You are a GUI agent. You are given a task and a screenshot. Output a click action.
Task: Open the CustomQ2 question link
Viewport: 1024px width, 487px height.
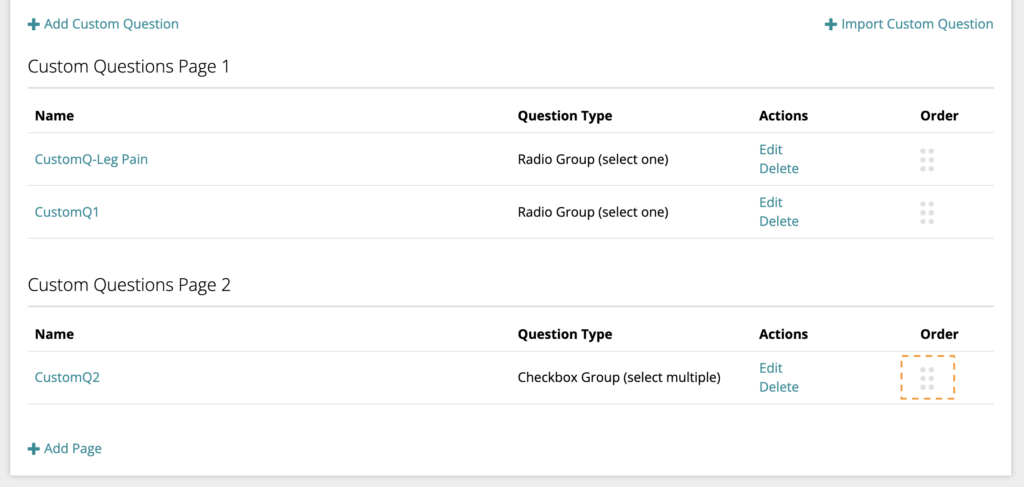point(67,377)
